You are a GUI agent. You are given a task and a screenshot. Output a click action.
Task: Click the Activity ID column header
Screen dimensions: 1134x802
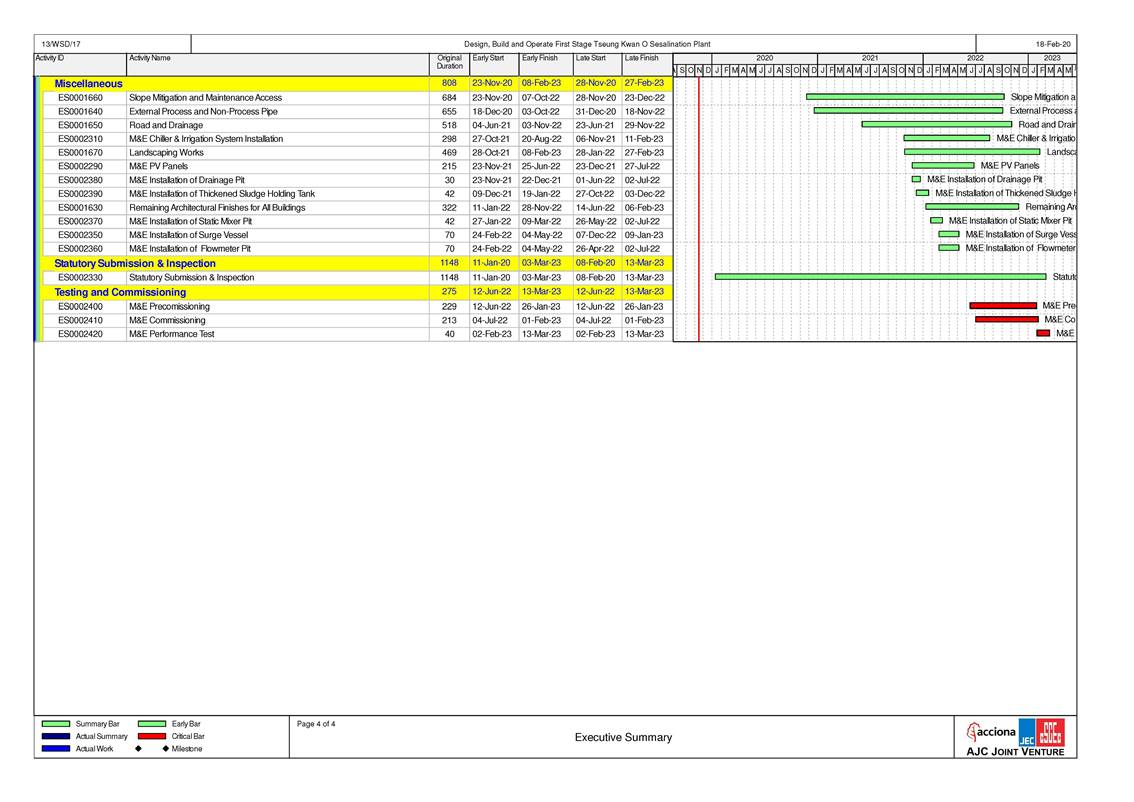click(x=50, y=59)
